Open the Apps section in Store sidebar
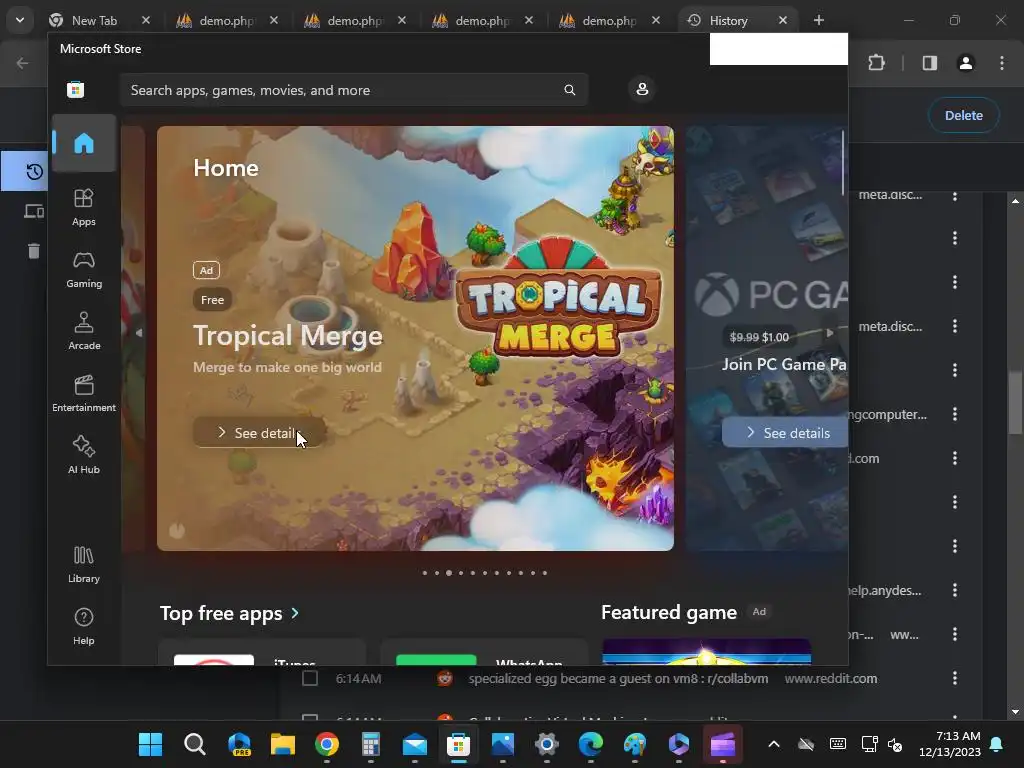The image size is (1024, 768). [x=84, y=207]
